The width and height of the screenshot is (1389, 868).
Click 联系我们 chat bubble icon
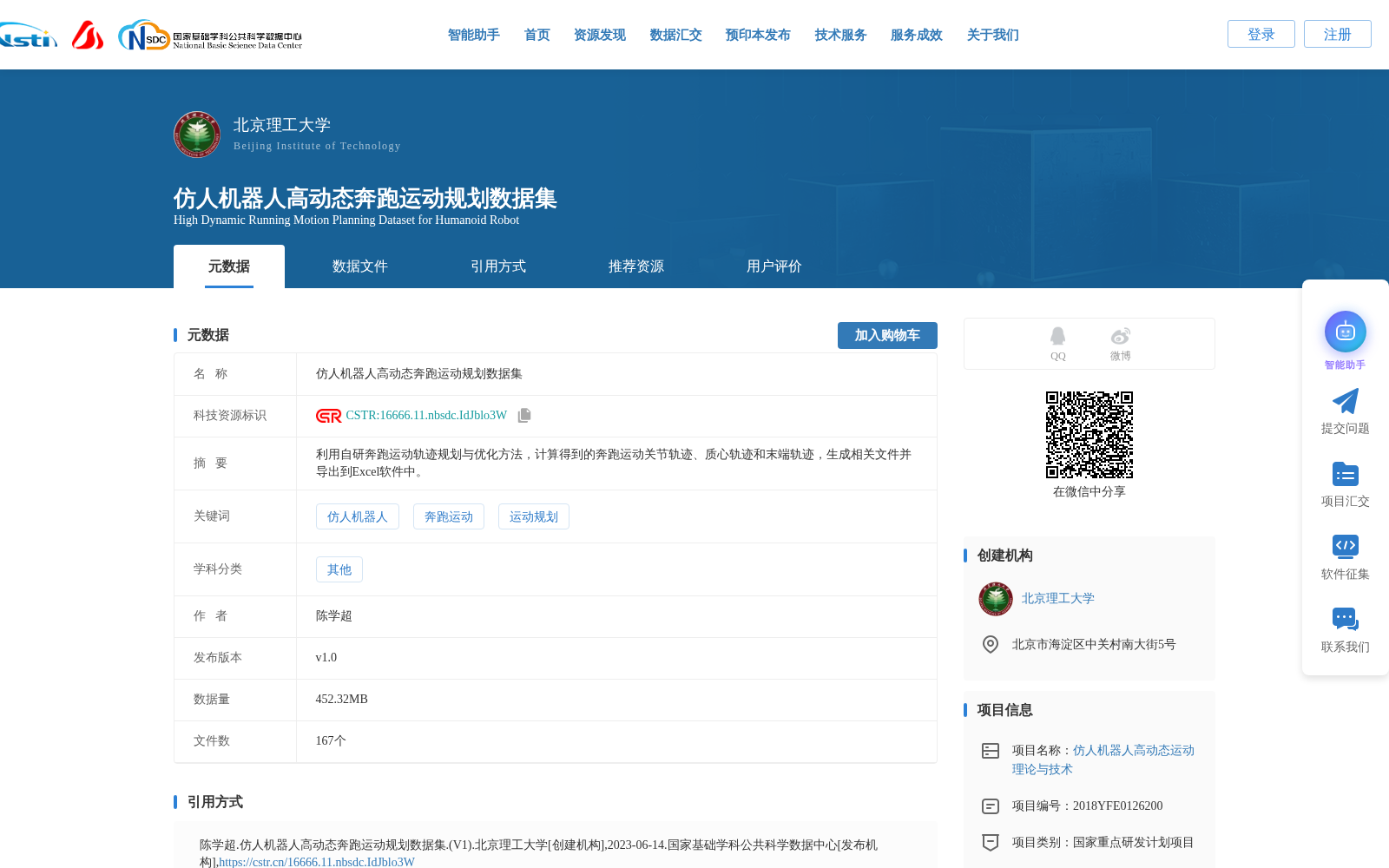pos(1346,619)
